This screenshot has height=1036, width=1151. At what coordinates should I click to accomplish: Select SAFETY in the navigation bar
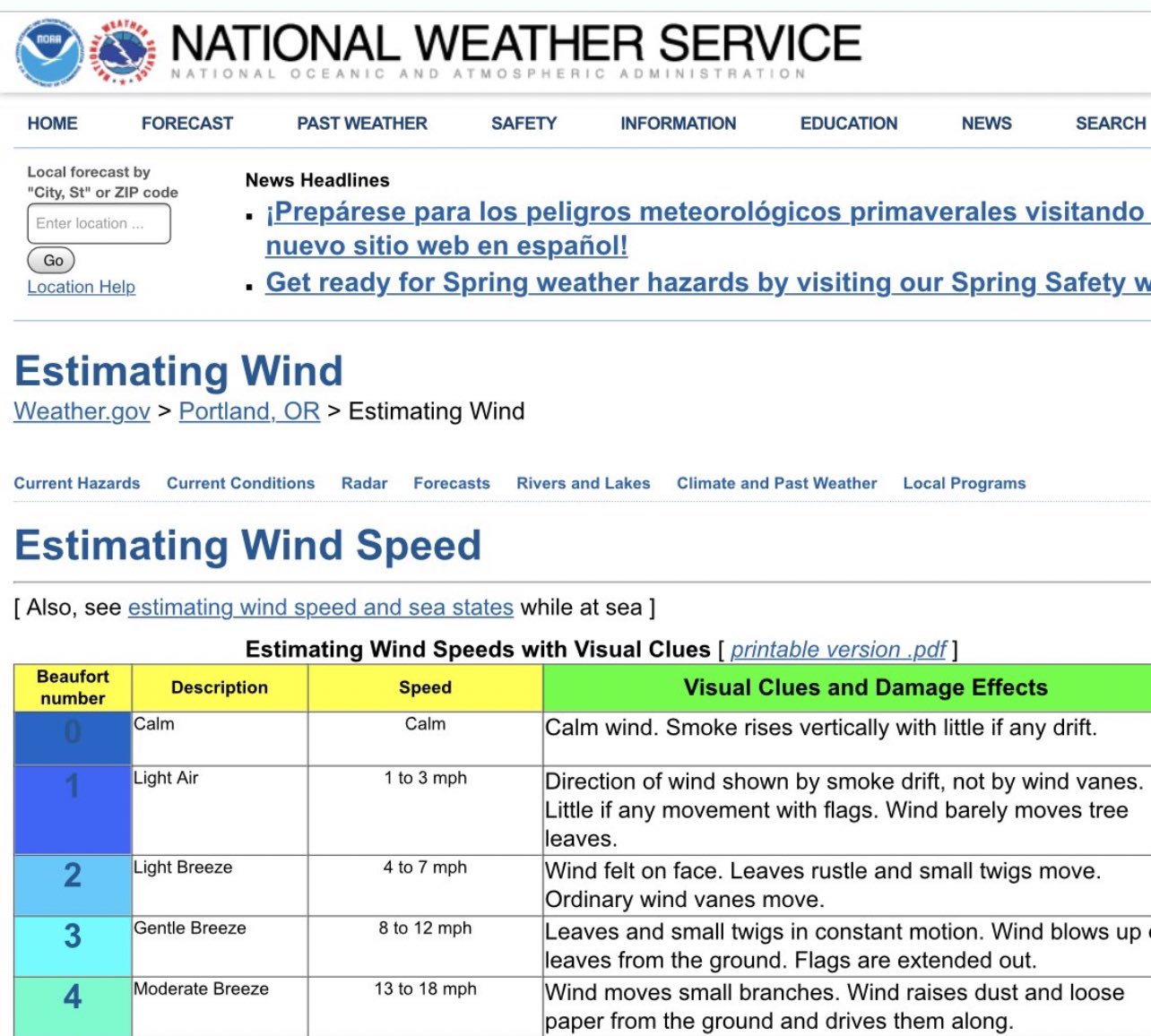coord(524,124)
